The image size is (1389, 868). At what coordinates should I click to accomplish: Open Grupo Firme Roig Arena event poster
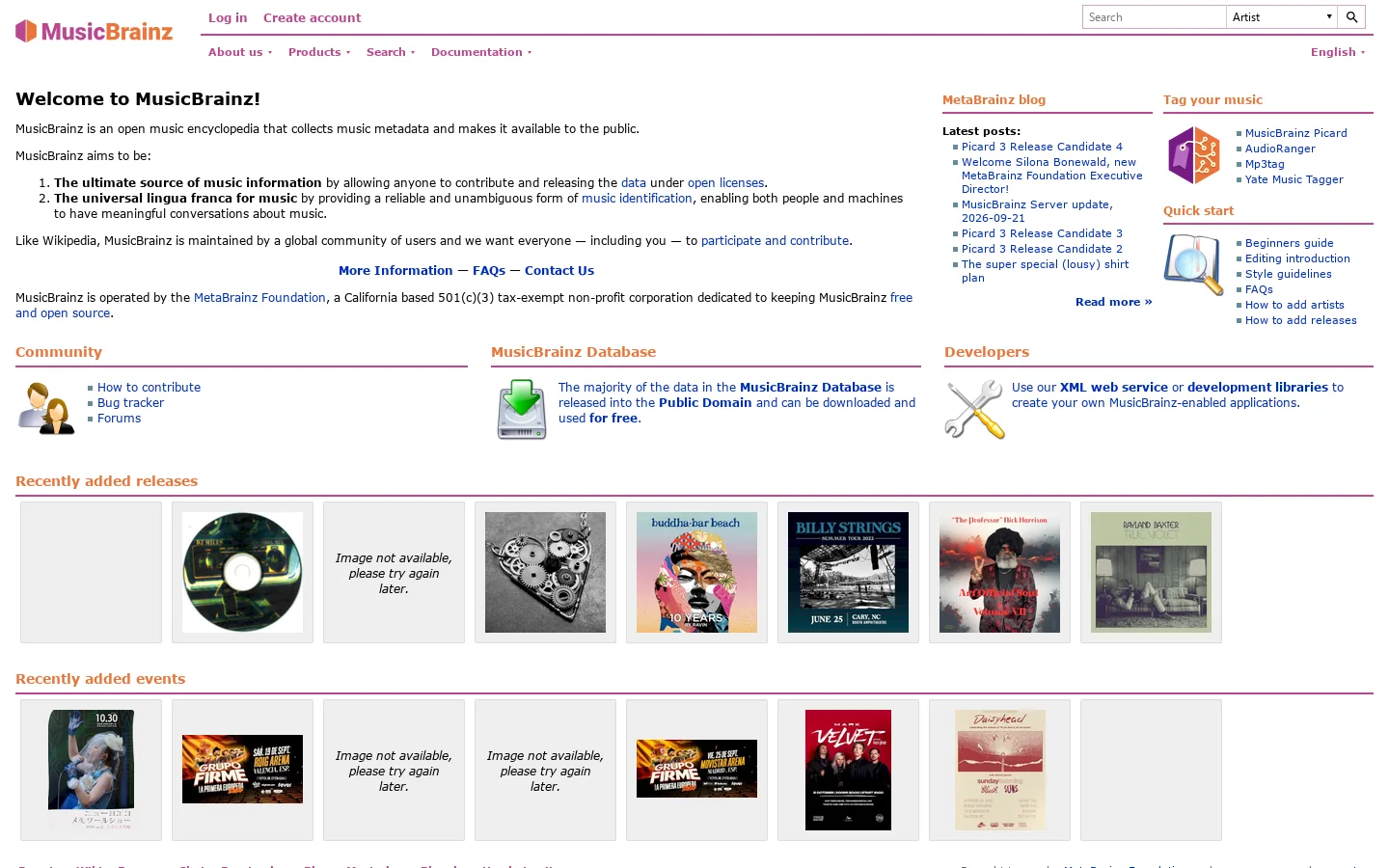tap(242, 769)
